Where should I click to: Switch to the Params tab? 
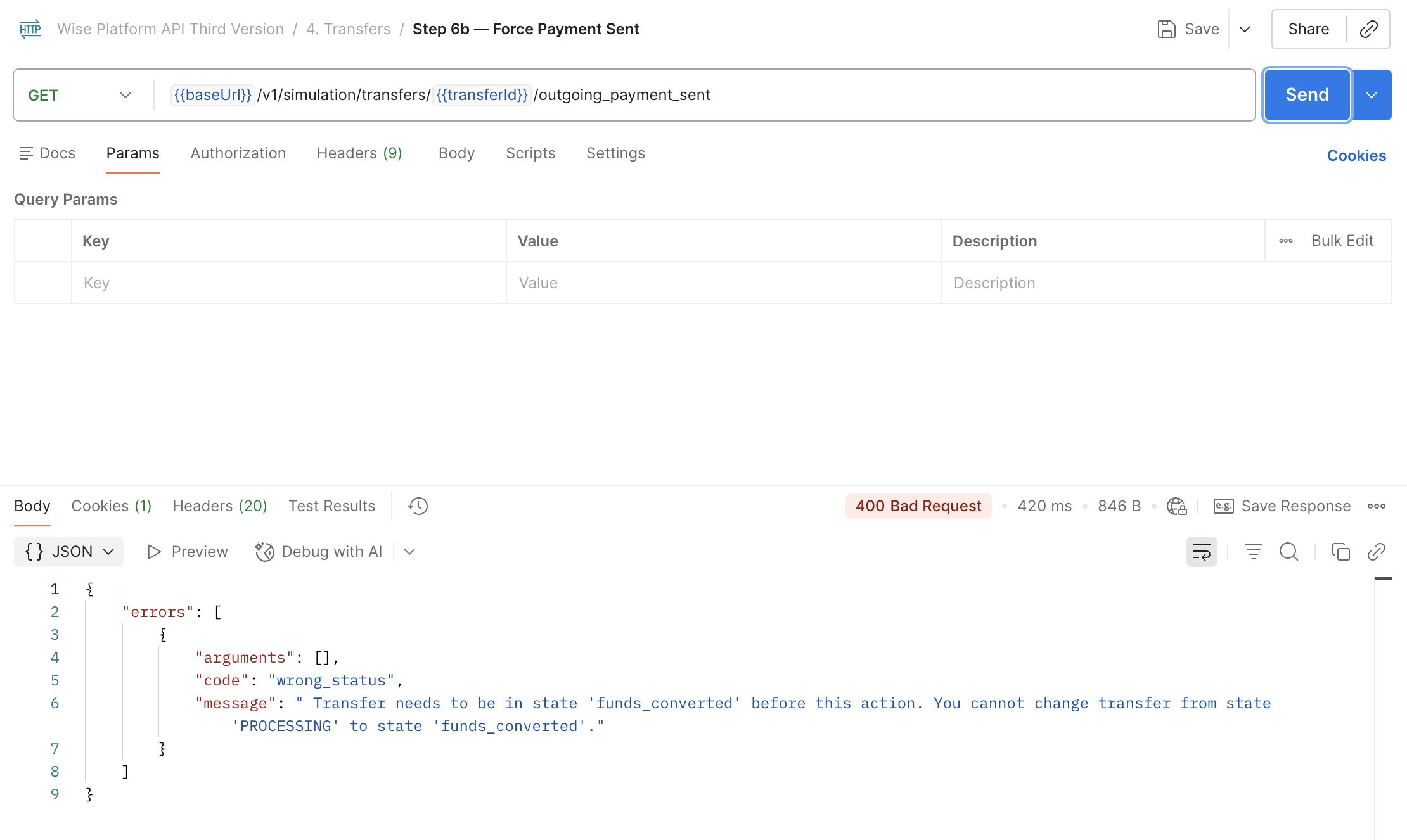pos(132,153)
